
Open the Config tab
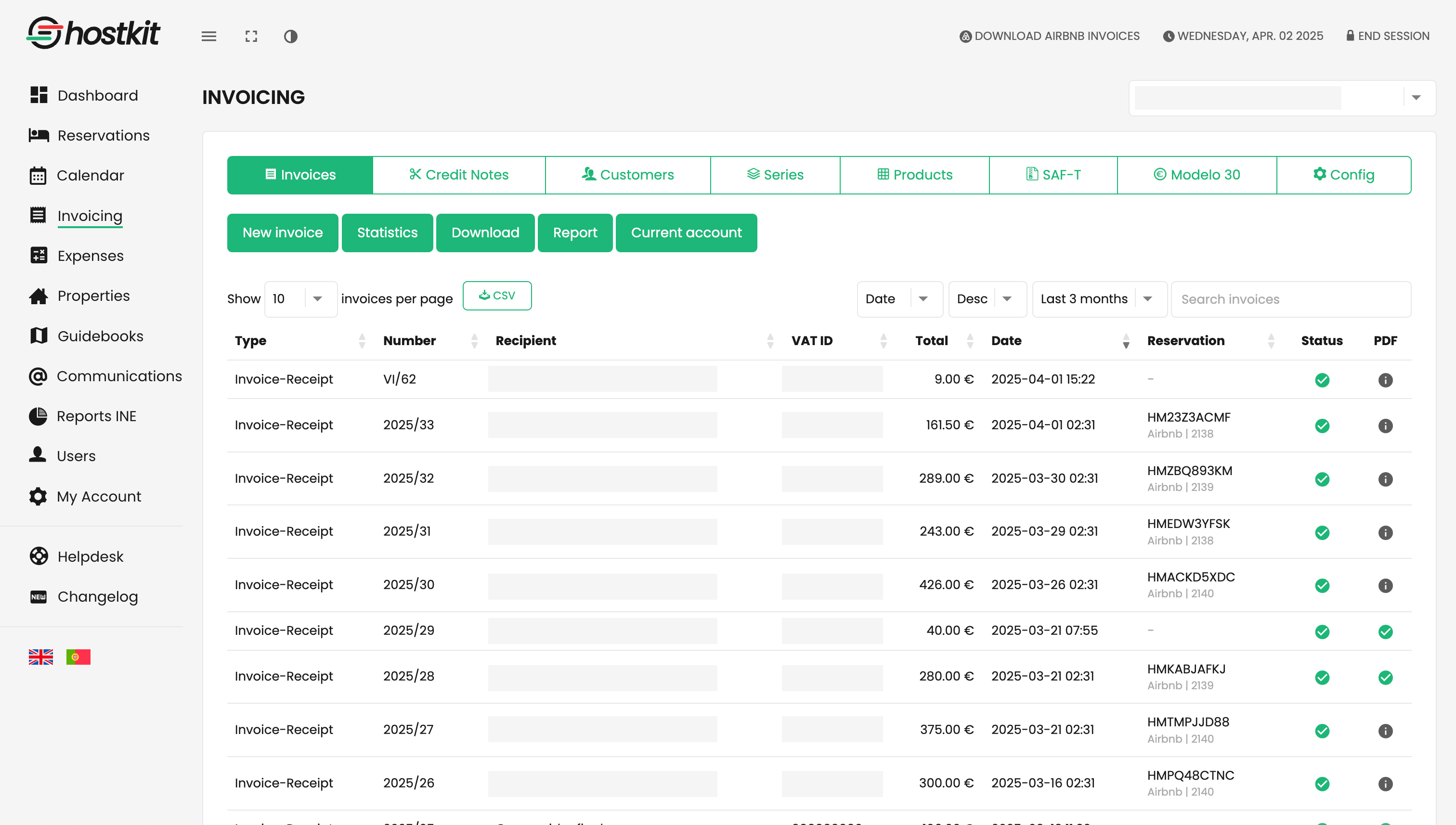click(1344, 175)
